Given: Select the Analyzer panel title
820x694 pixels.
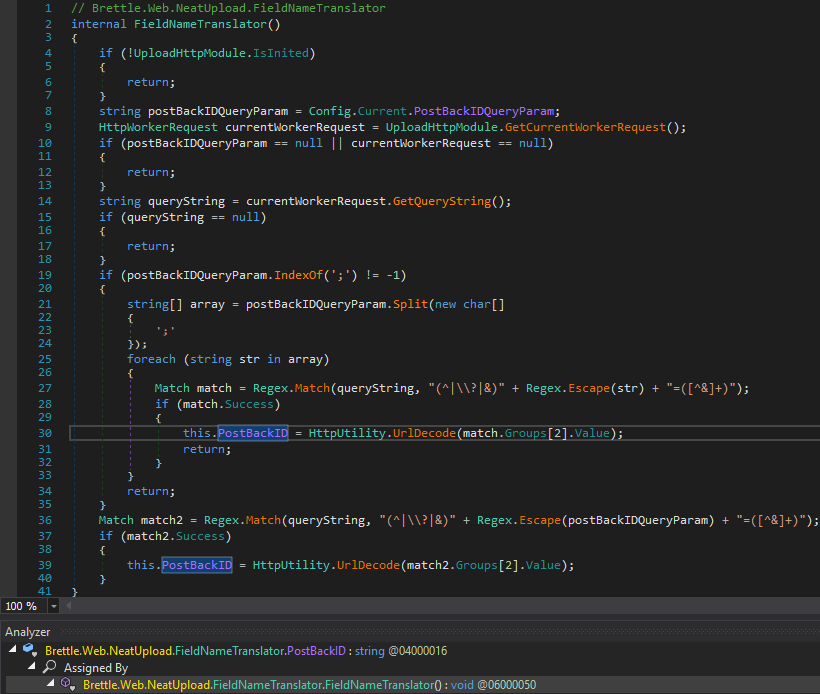Looking at the screenshot, I should (27, 632).
